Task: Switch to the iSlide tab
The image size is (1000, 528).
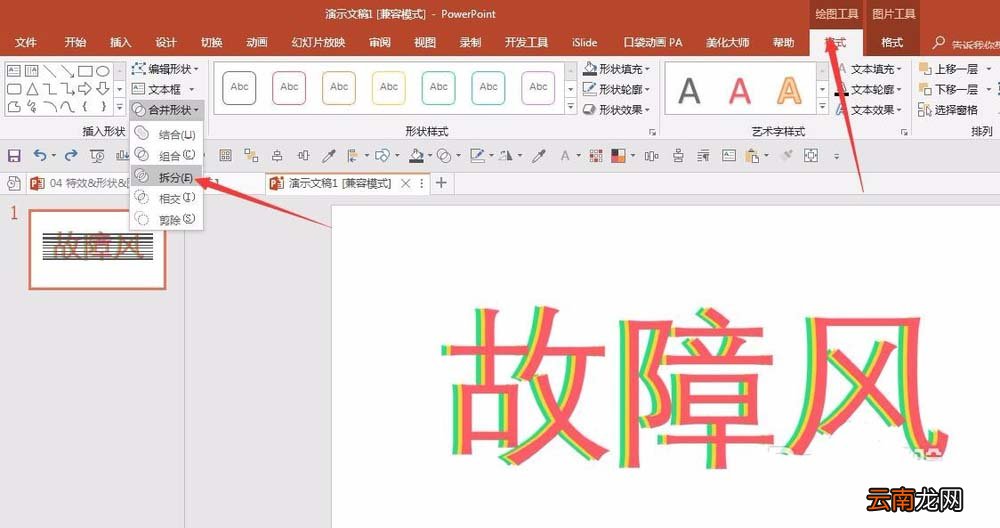Action: (x=584, y=42)
